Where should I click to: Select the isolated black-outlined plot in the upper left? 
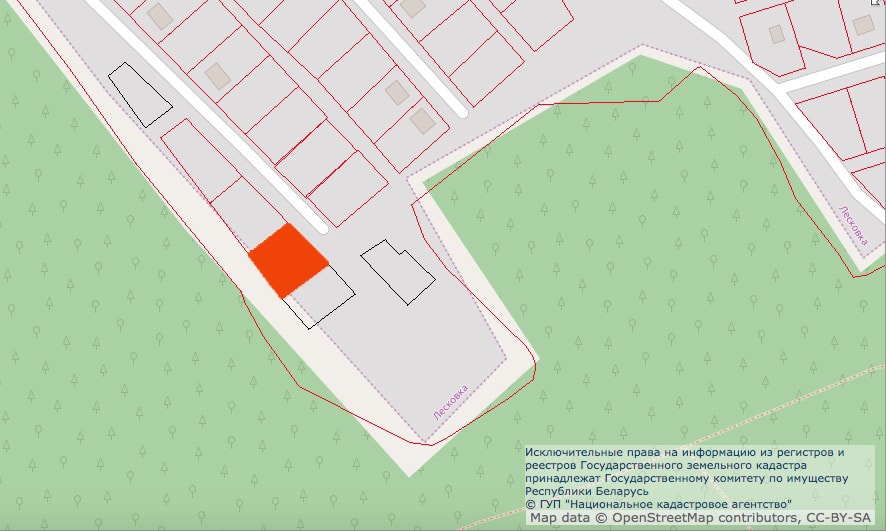click(x=140, y=95)
